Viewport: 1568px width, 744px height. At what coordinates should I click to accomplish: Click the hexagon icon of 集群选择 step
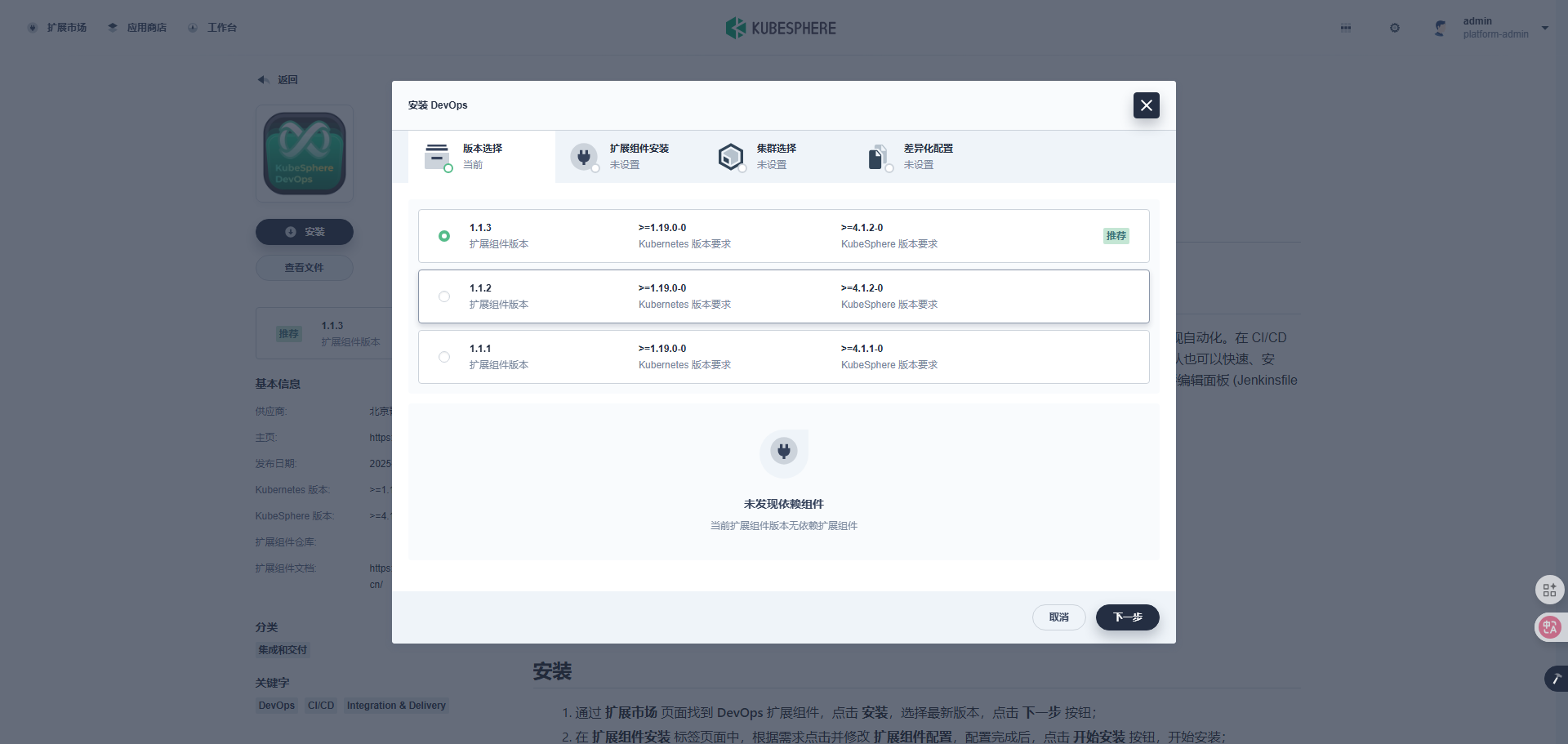[731, 157]
